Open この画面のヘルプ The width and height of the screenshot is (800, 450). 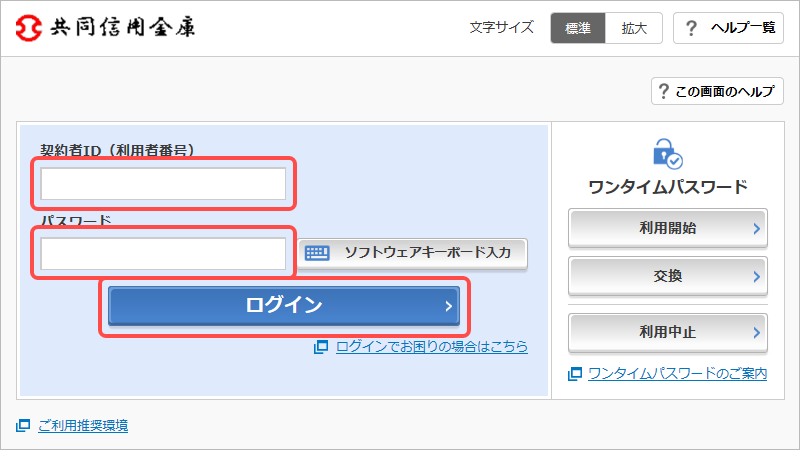click(x=717, y=91)
